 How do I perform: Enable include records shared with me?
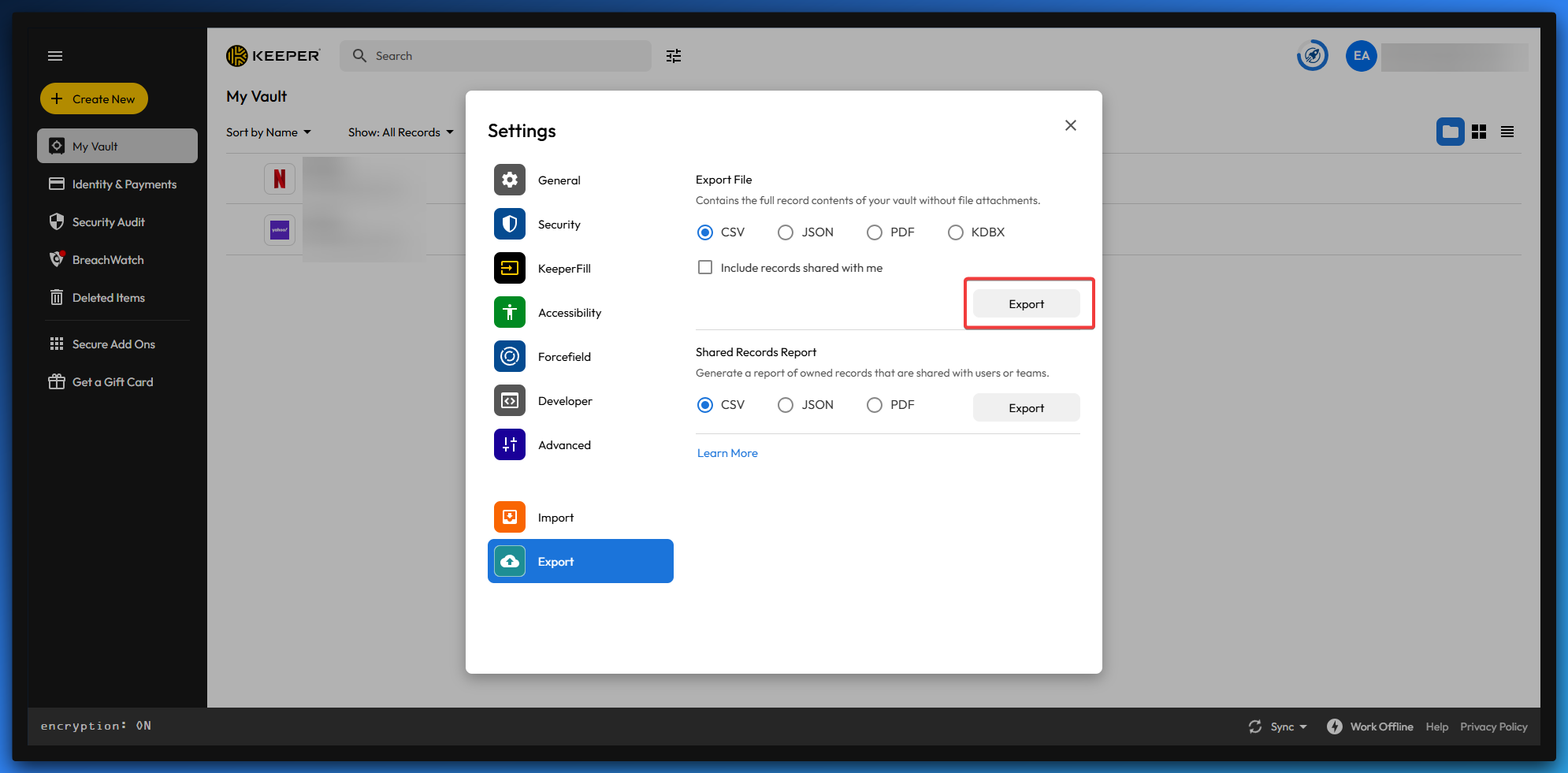(x=705, y=268)
